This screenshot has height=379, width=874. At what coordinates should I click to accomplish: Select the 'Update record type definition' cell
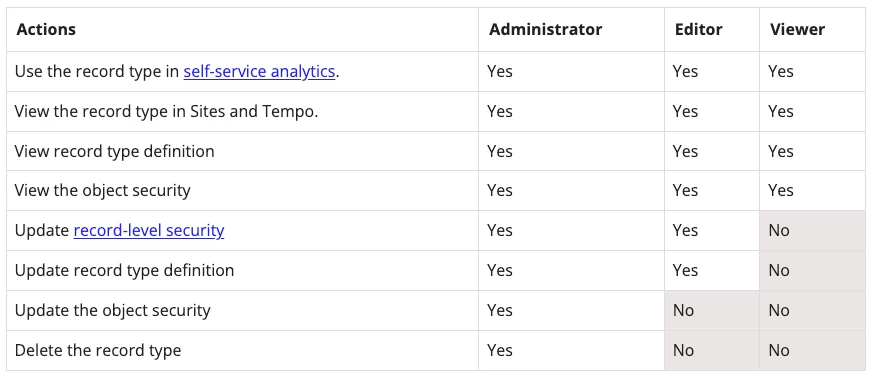coord(242,270)
